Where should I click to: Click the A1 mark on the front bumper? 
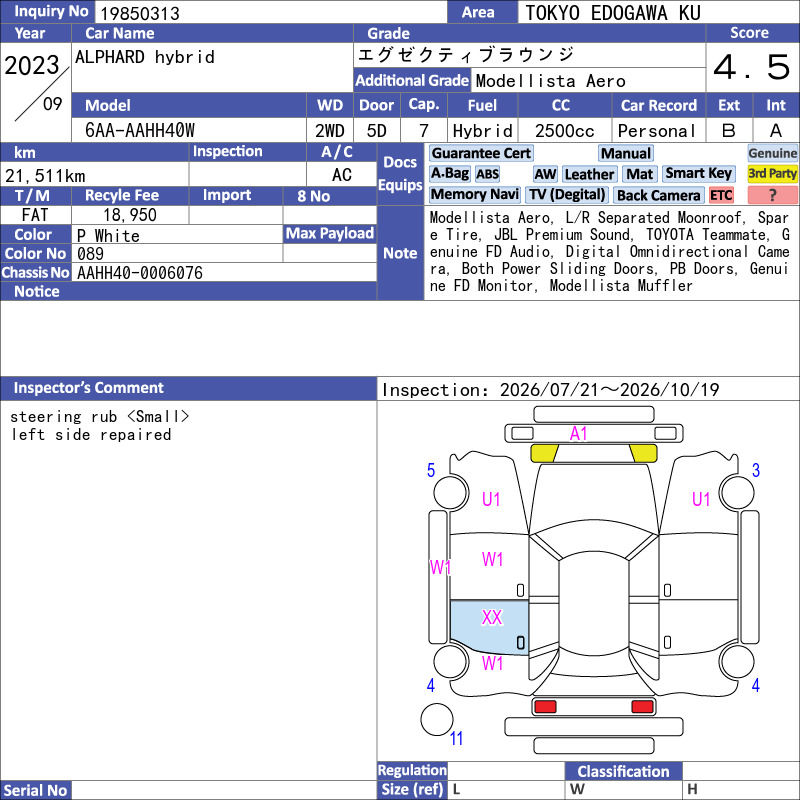tap(578, 434)
